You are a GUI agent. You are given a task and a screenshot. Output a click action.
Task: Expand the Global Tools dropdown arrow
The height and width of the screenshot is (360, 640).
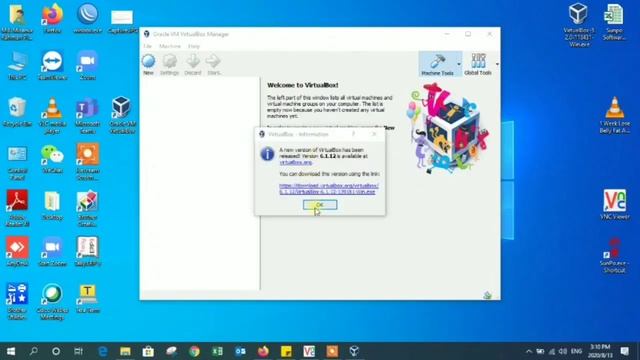pyautogui.click(x=497, y=64)
